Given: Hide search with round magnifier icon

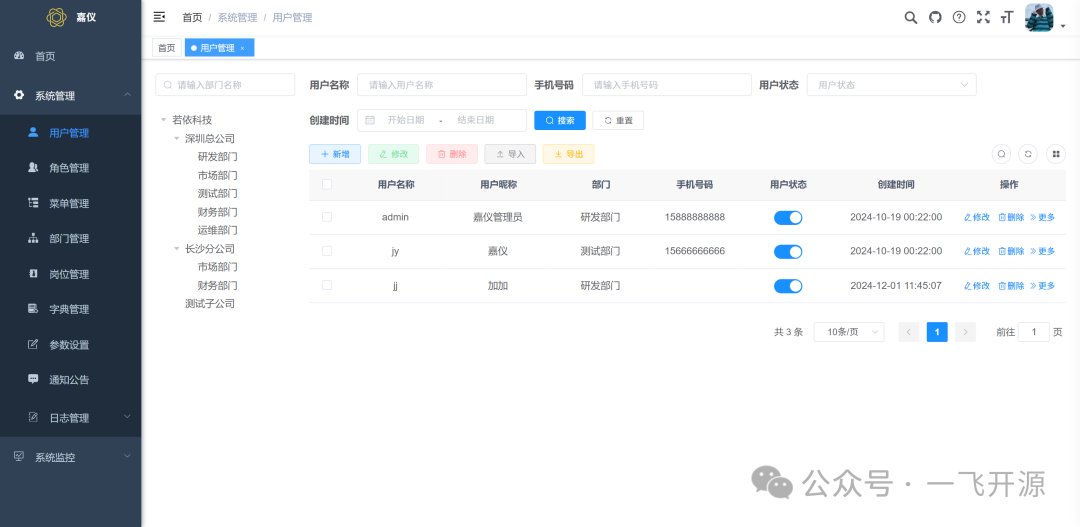Looking at the screenshot, I should tap(1001, 154).
